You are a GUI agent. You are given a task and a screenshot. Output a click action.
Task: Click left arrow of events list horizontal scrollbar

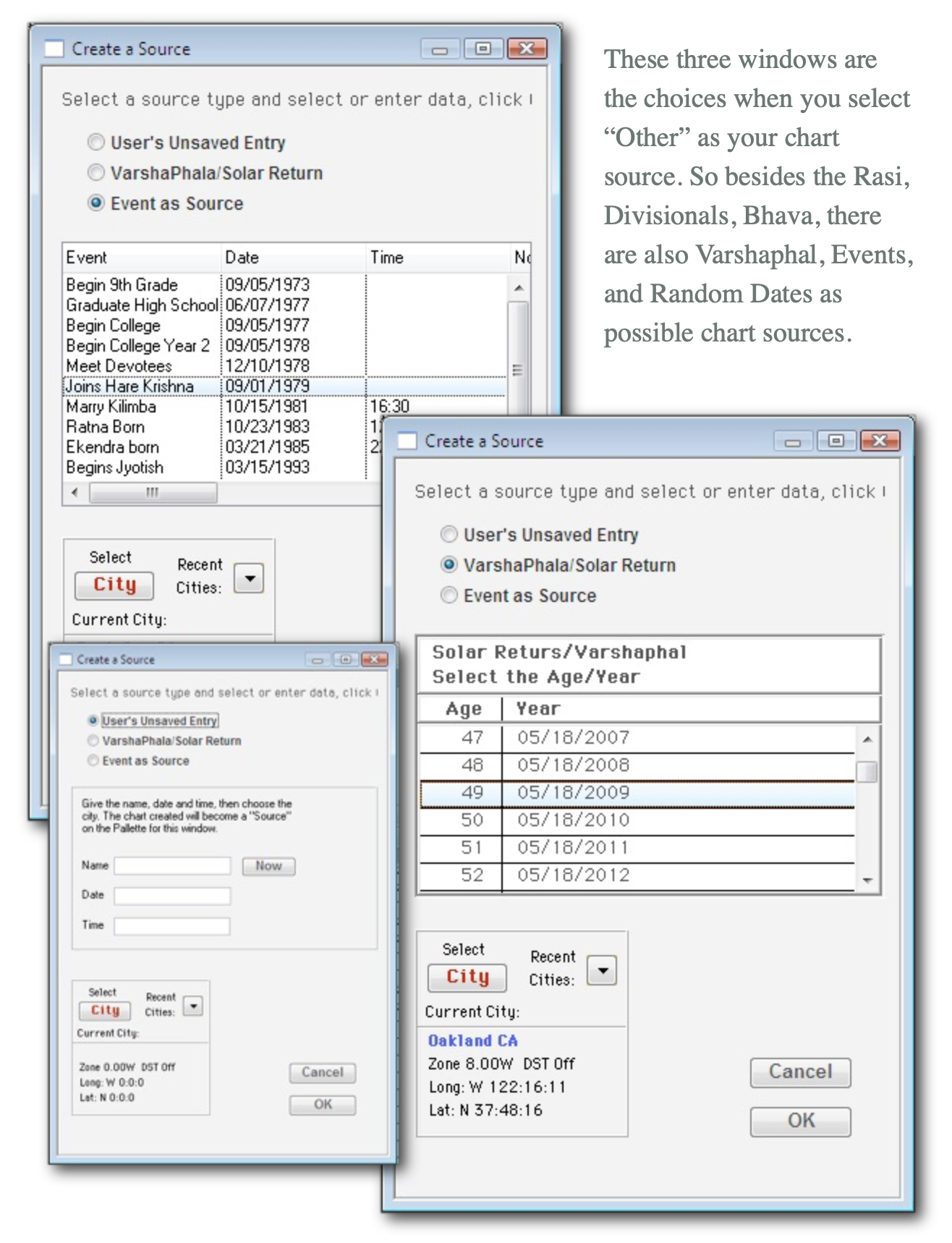75,492
